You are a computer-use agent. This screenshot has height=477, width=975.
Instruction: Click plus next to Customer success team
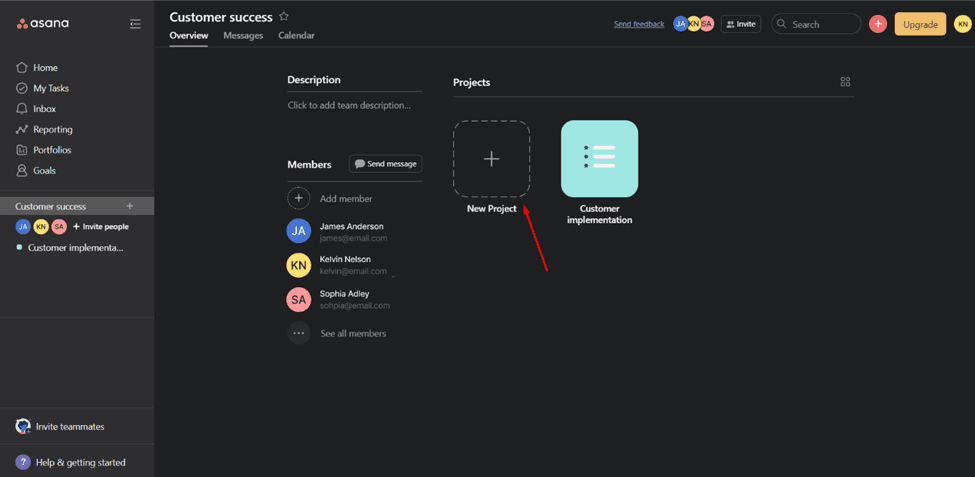(129, 206)
